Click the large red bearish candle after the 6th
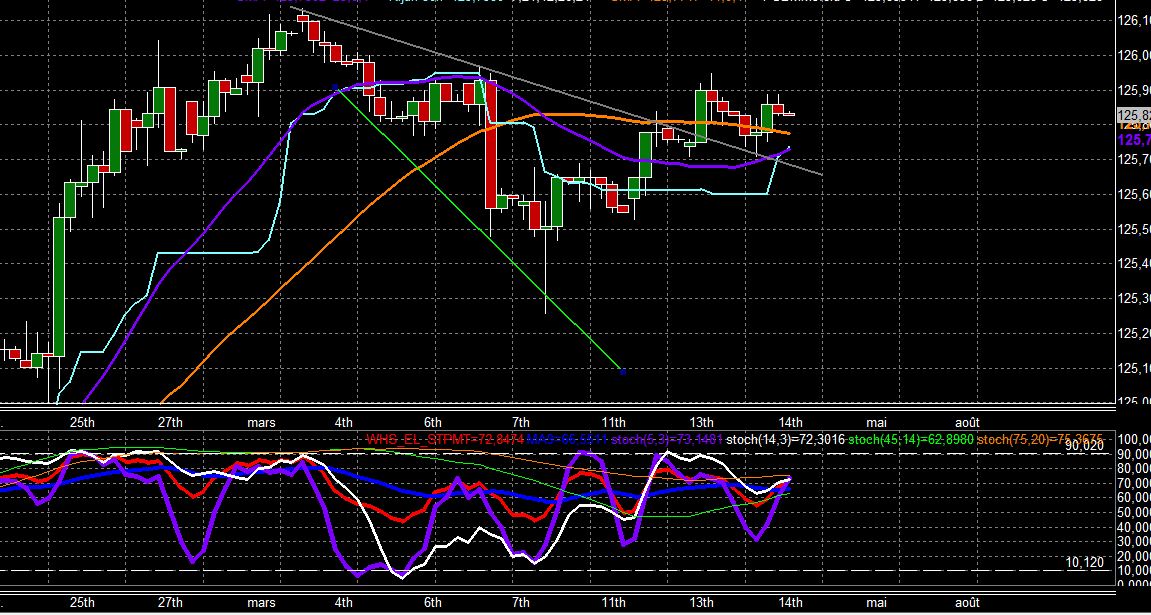Image resolution: width=1151 pixels, height=615 pixels. pos(491,145)
